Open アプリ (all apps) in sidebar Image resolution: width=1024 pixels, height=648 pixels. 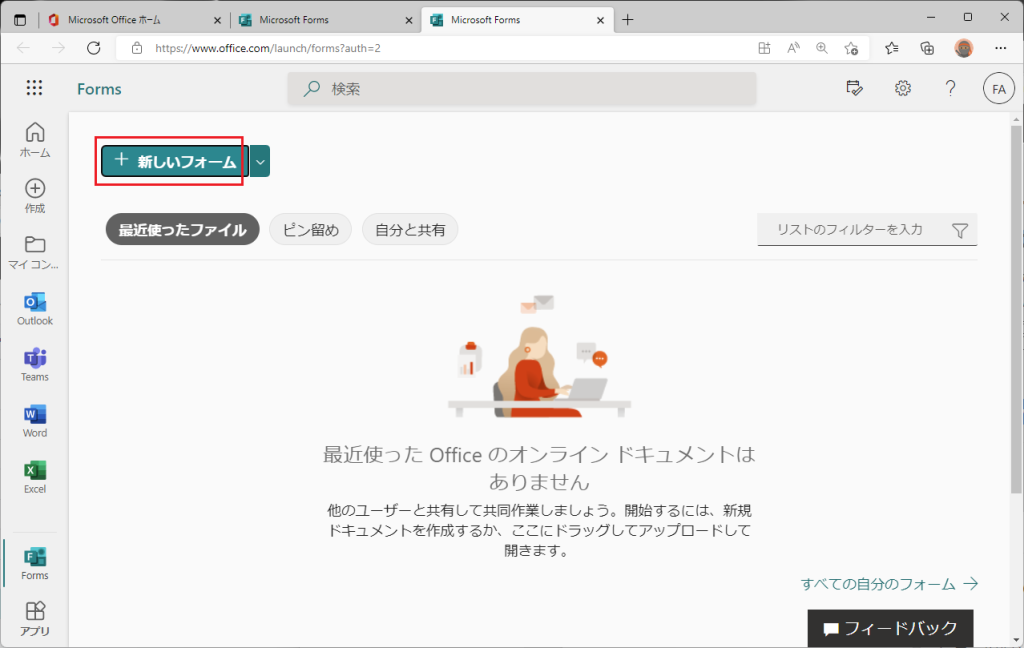tap(35, 618)
